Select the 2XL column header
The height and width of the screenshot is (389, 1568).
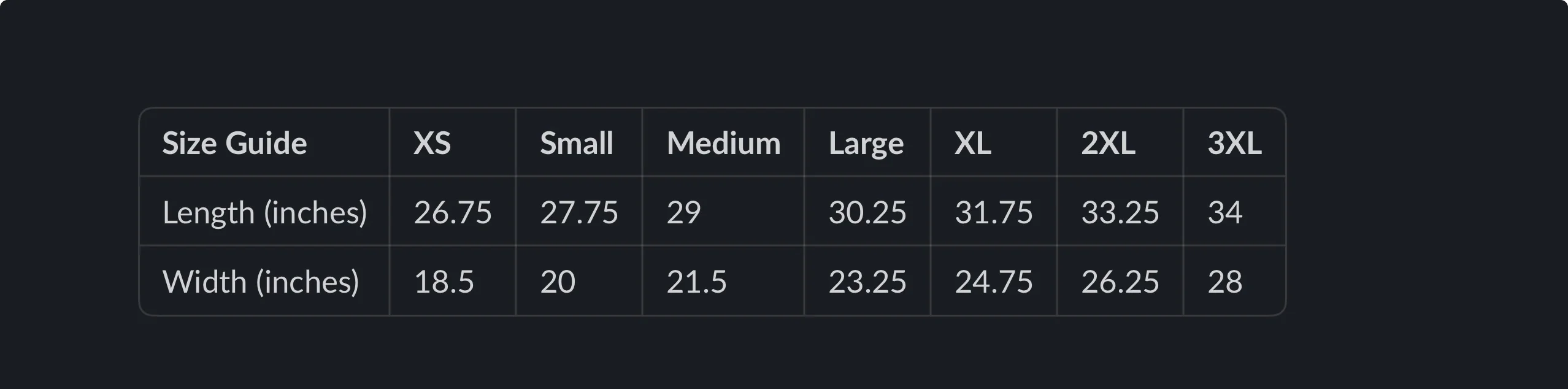pyautogui.click(x=1120, y=142)
